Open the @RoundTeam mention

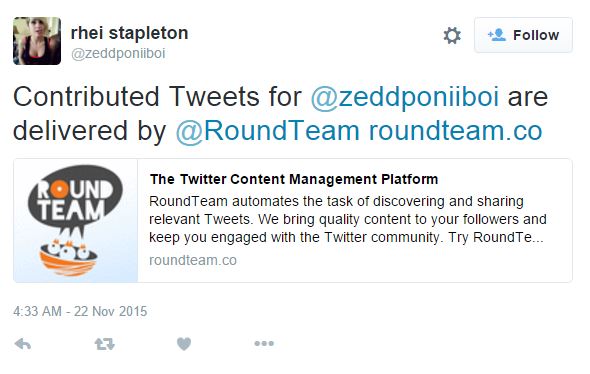[268, 131]
